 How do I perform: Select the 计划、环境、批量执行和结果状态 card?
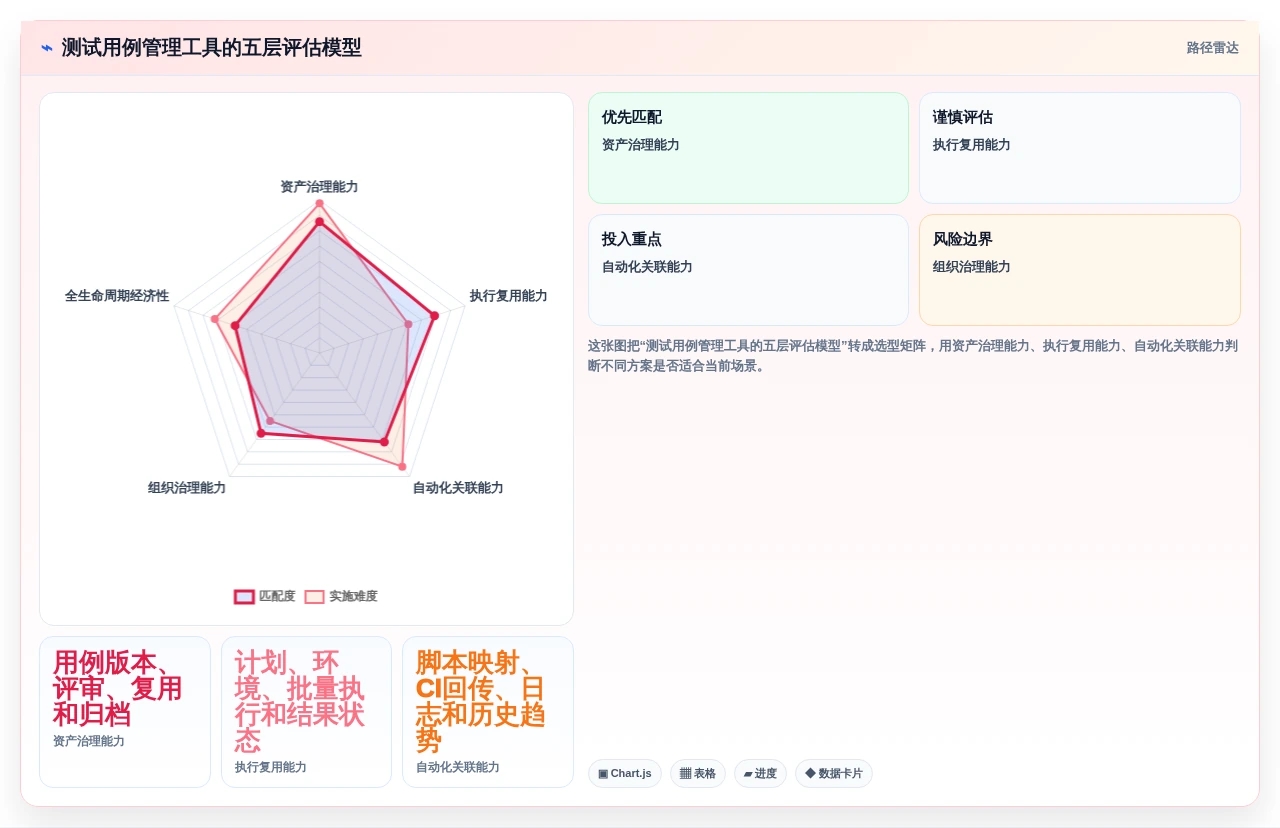click(306, 712)
